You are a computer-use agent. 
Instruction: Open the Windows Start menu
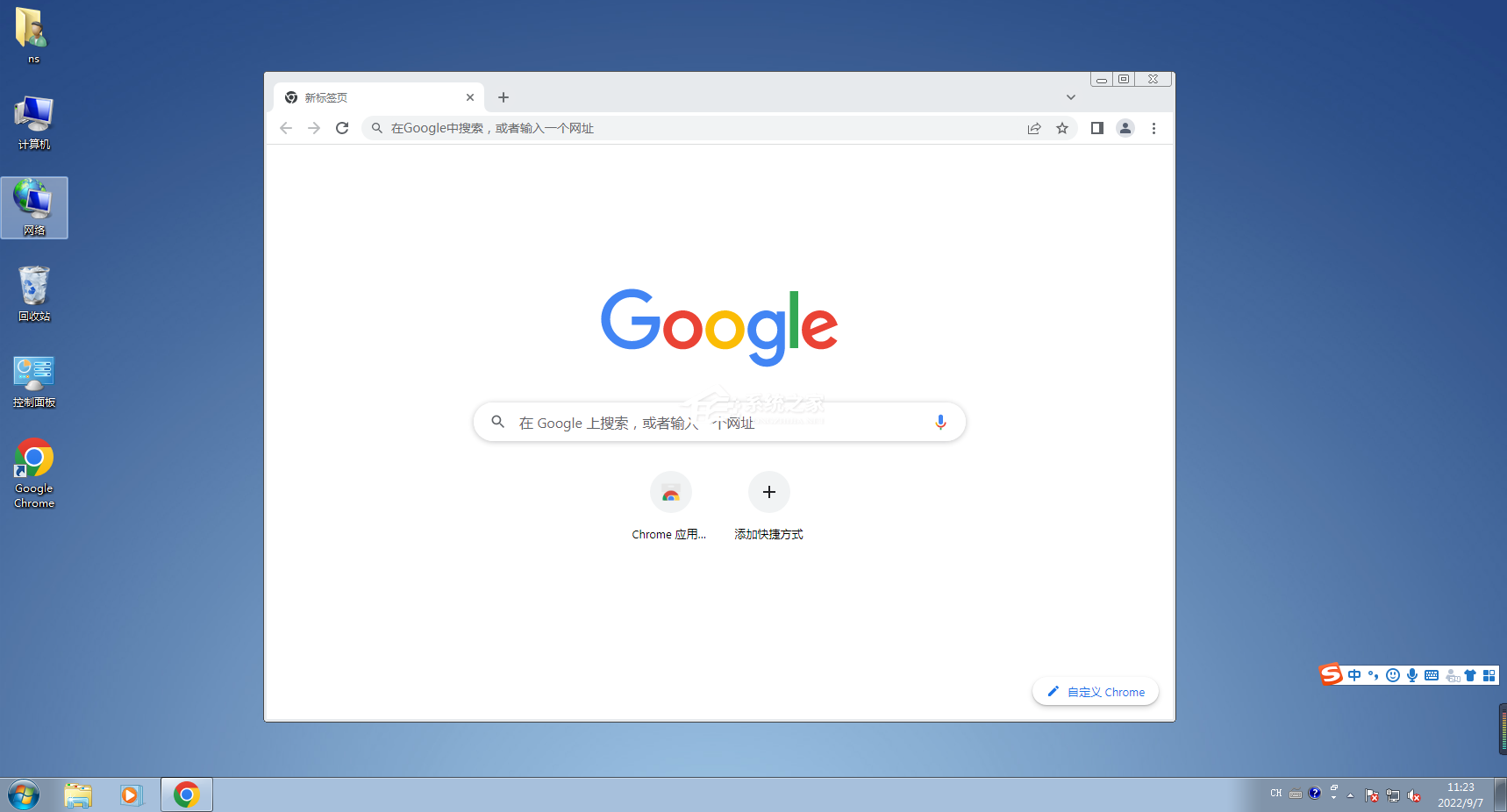(24, 795)
